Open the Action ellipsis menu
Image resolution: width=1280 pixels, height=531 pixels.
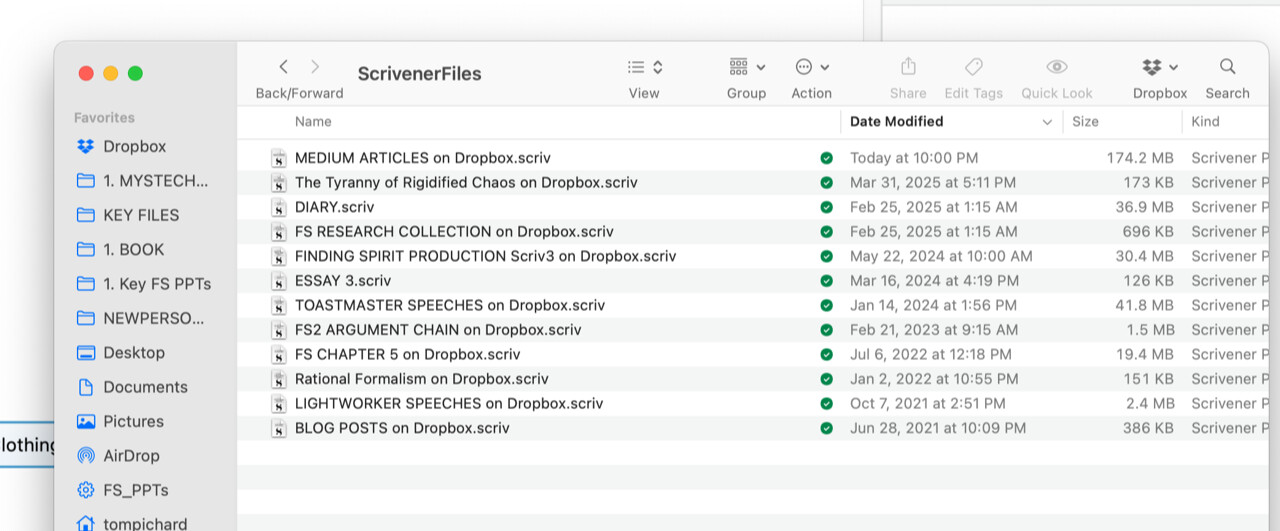812,67
